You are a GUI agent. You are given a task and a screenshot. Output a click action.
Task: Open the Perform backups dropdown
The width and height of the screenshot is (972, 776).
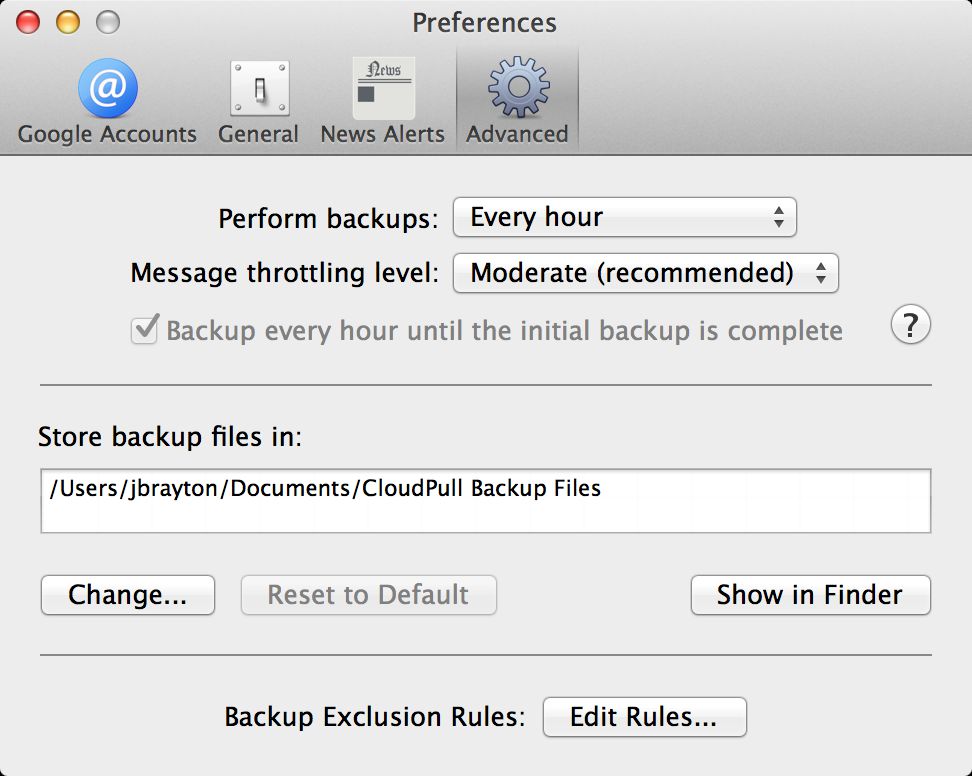[x=625, y=218]
